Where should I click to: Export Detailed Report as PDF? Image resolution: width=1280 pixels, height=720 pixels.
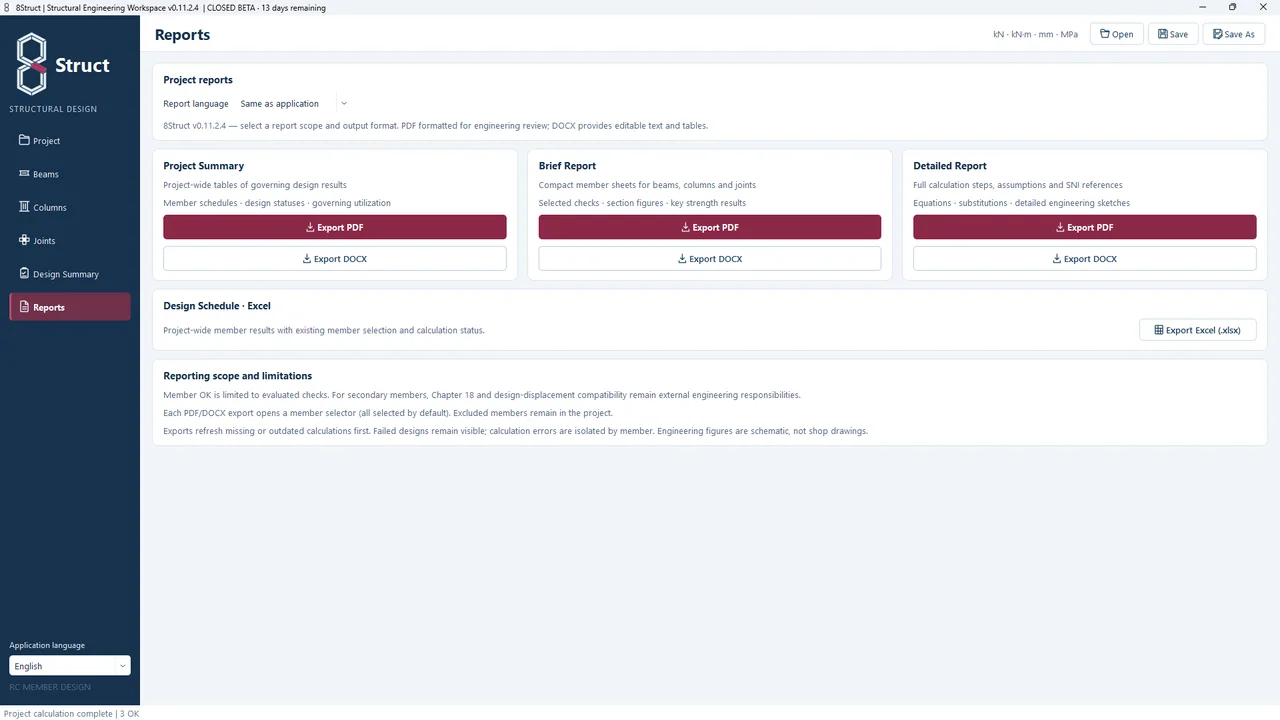(x=1085, y=227)
